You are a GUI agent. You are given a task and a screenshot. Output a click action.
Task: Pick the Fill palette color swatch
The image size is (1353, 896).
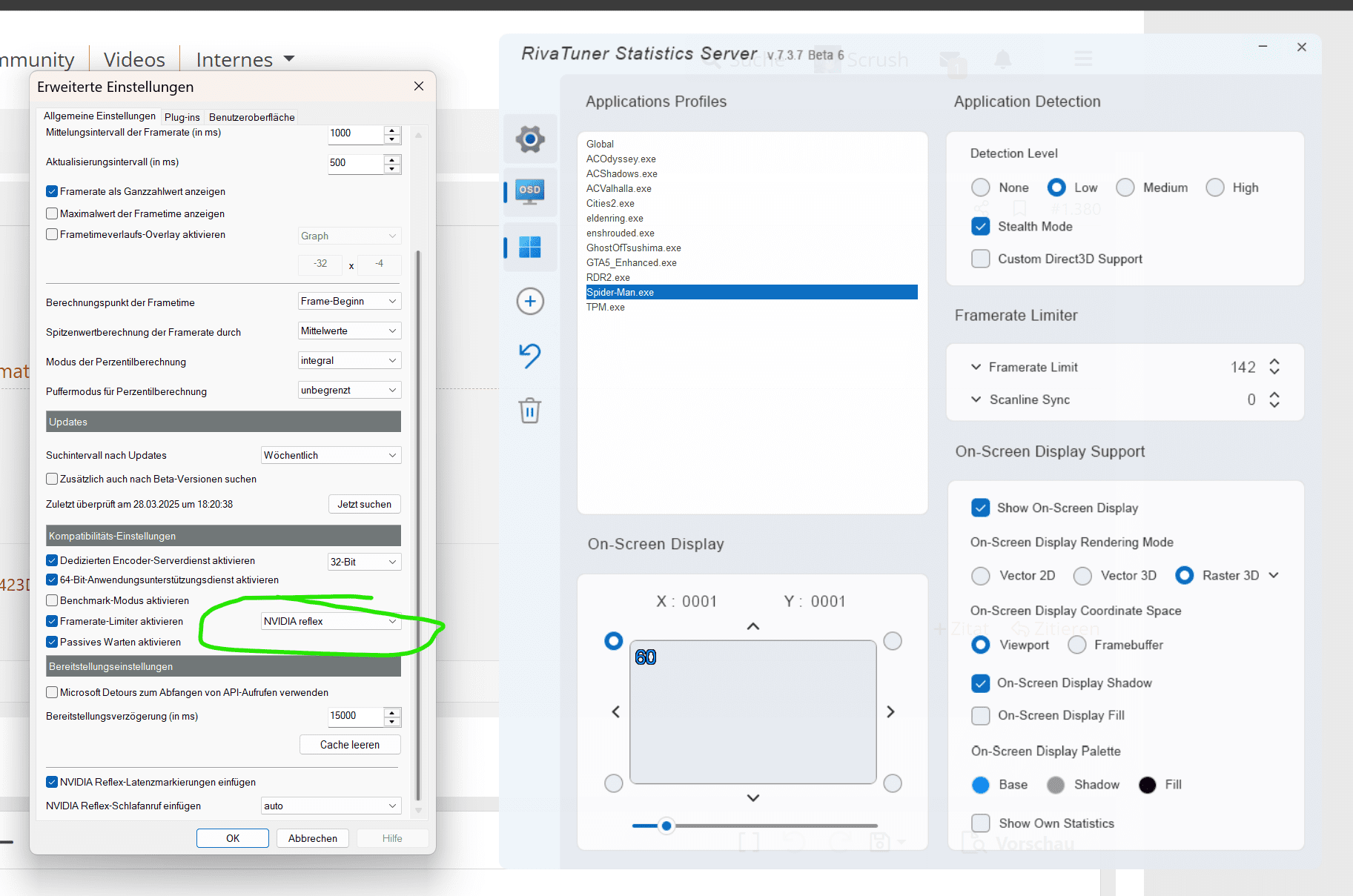(1147, 785)
